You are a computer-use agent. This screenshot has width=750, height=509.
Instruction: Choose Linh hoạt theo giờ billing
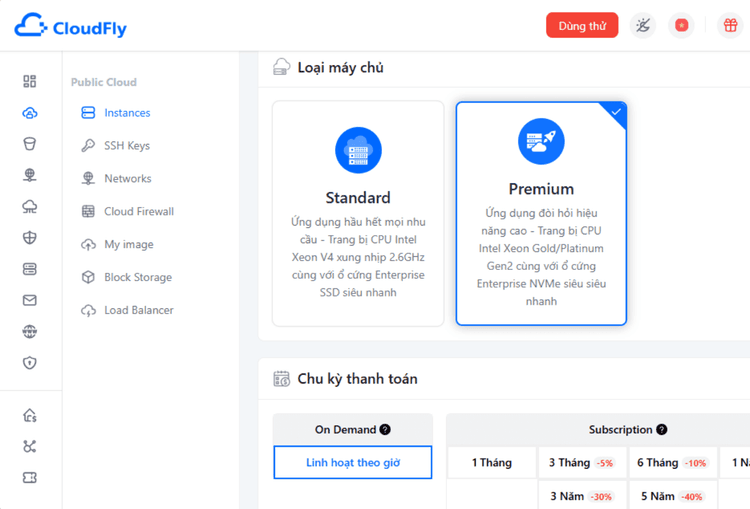[x=353, y=463]
